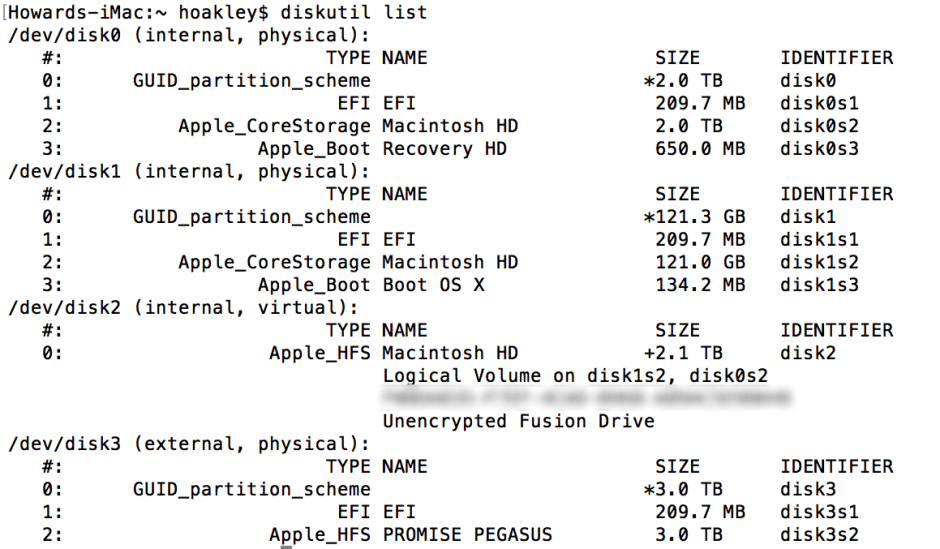Click the disk3s2 identifier
This screenshot has height=549, width=940.
point(819,535)
